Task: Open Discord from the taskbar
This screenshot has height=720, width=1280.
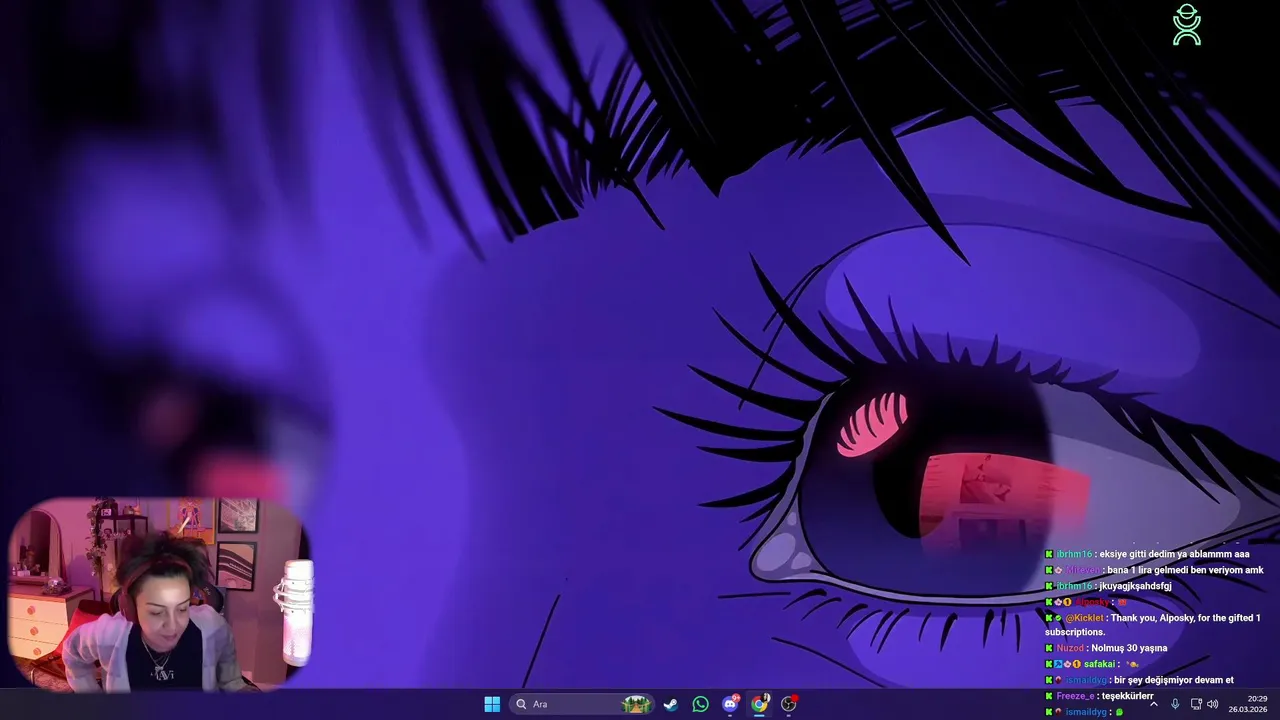Action: [730, 704]
